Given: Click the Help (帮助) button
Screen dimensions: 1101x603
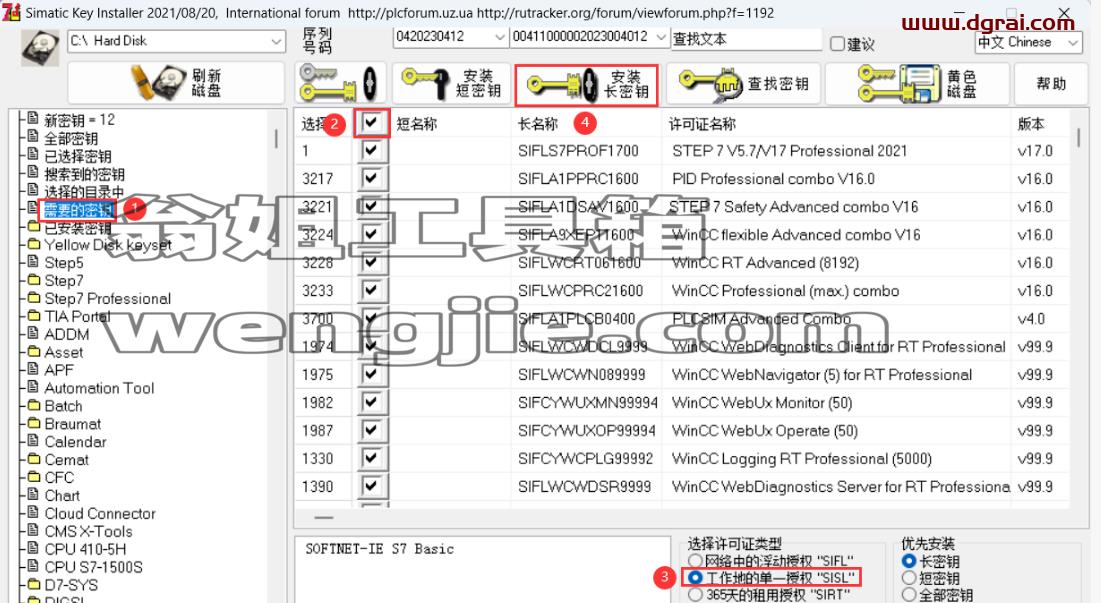Looking at the screenshot, I should 1050,84.
